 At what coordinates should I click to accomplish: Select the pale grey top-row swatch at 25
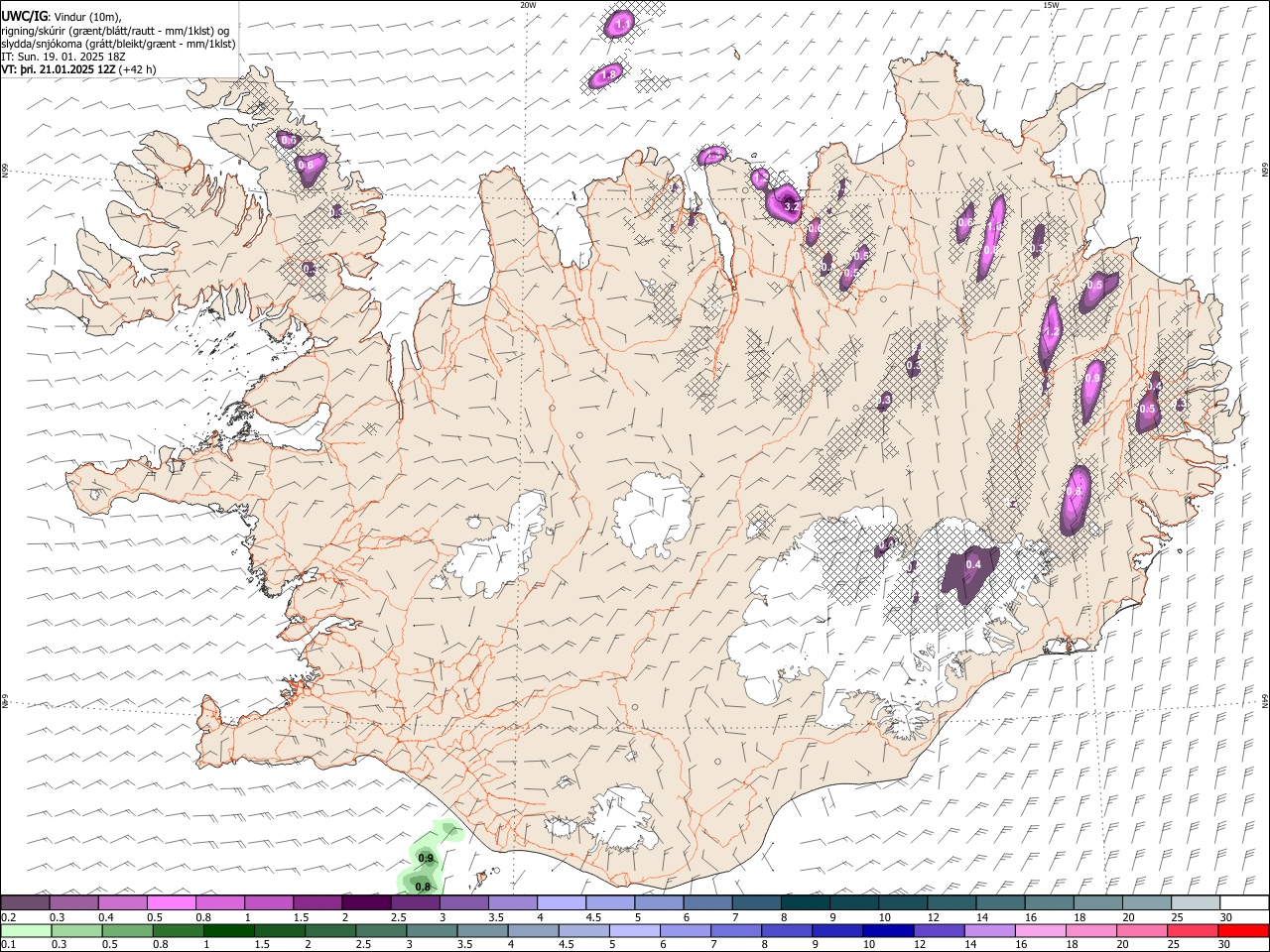(x=1196, y=902)
